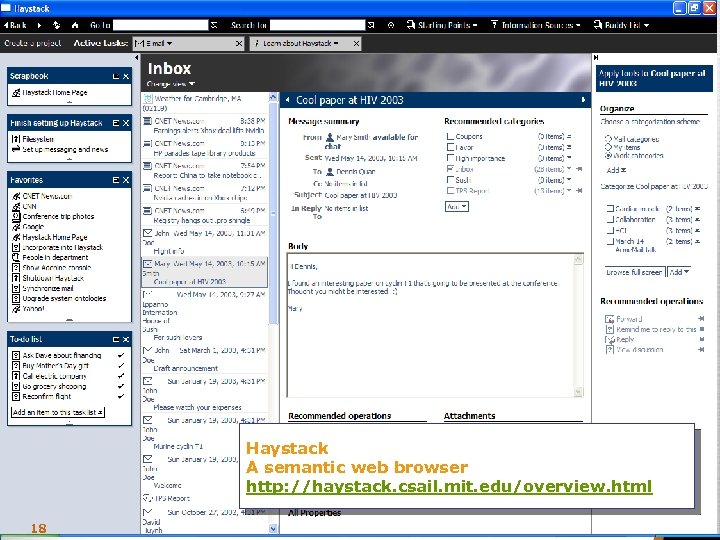This screenshot has height=540, width=720.
Task: Check the Sushi category checkbox
Action: (450, 180)
